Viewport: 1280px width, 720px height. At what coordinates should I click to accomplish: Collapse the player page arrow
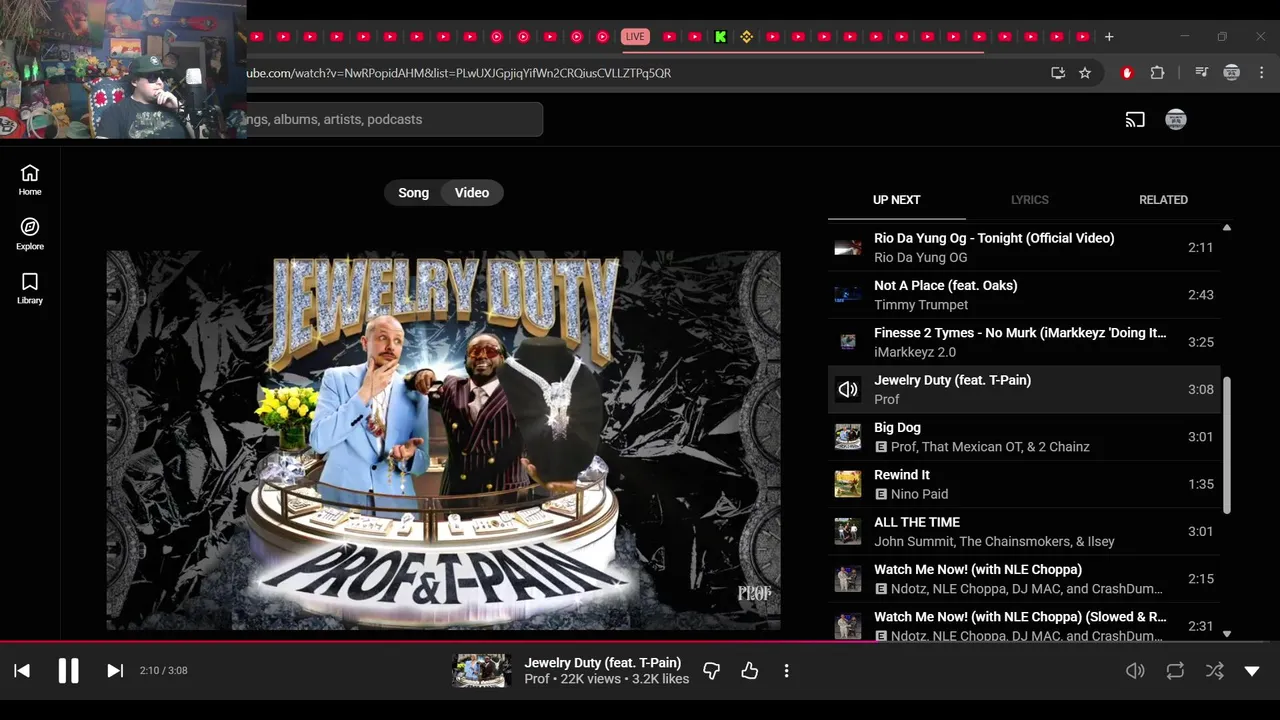coord(1252,671)
